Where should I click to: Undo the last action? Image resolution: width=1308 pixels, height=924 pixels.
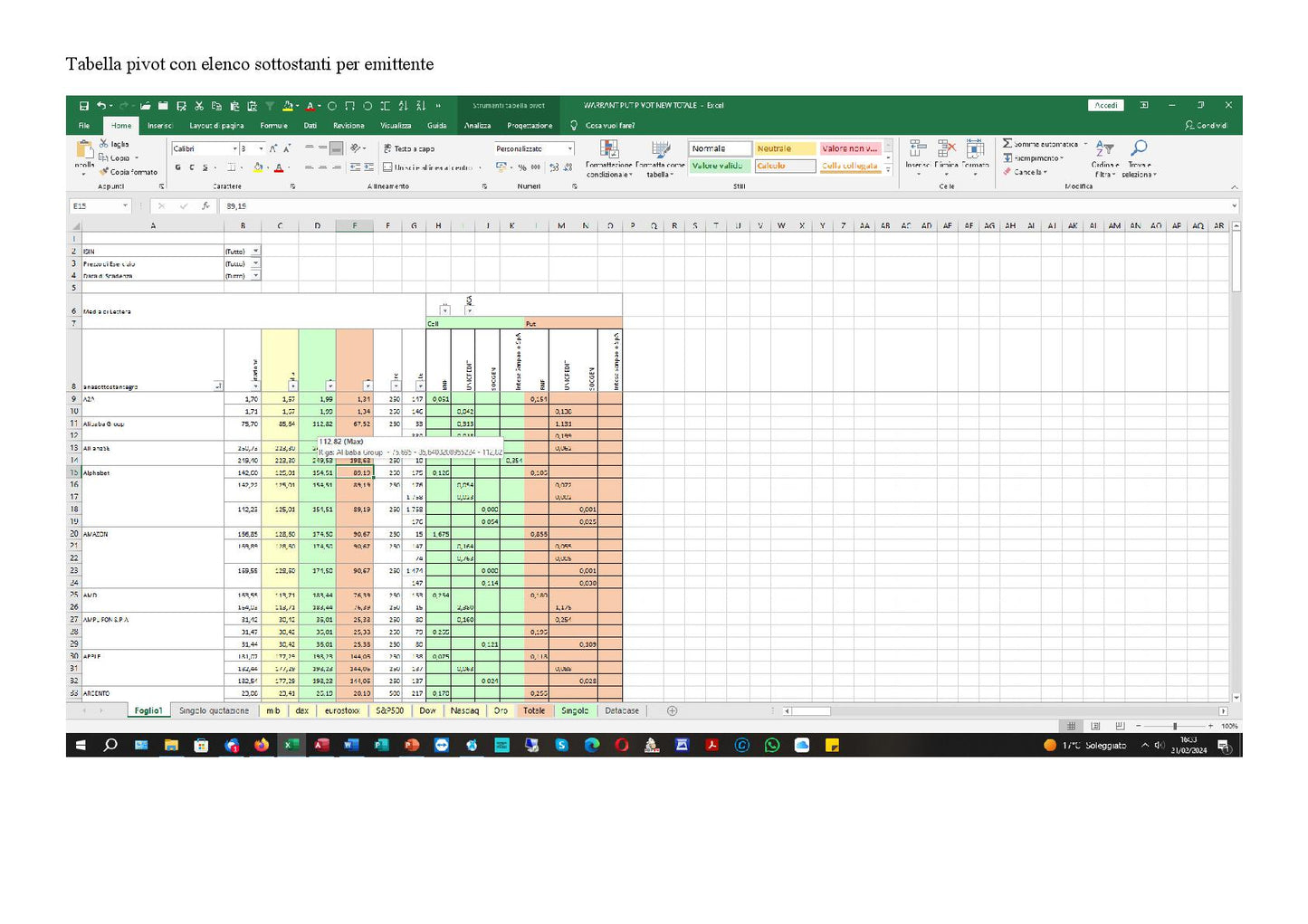[x=101, y=106]
